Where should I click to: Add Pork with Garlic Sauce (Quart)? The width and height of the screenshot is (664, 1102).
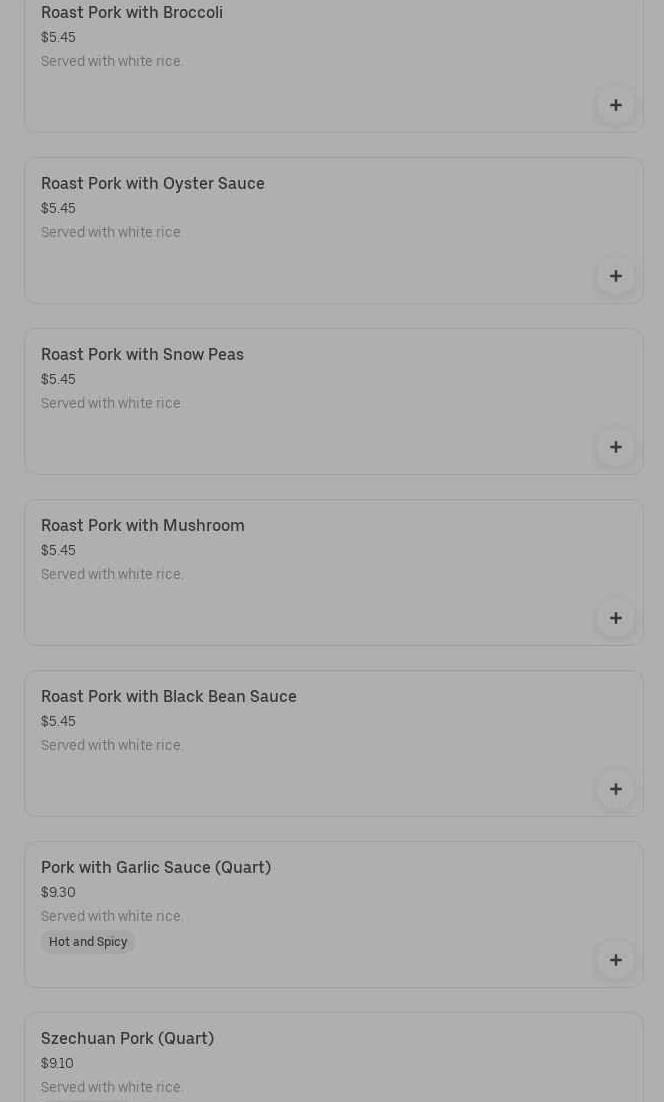coord(615,960)
